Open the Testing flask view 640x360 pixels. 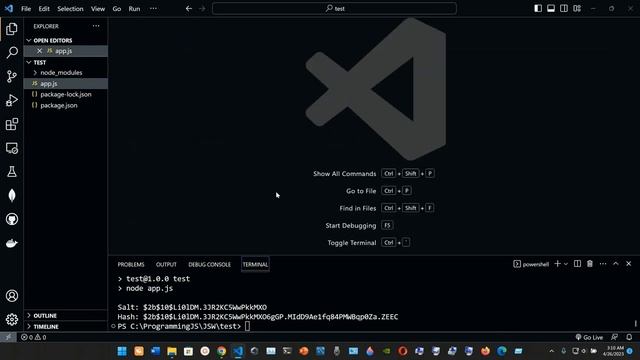click(x=12, y=171)
